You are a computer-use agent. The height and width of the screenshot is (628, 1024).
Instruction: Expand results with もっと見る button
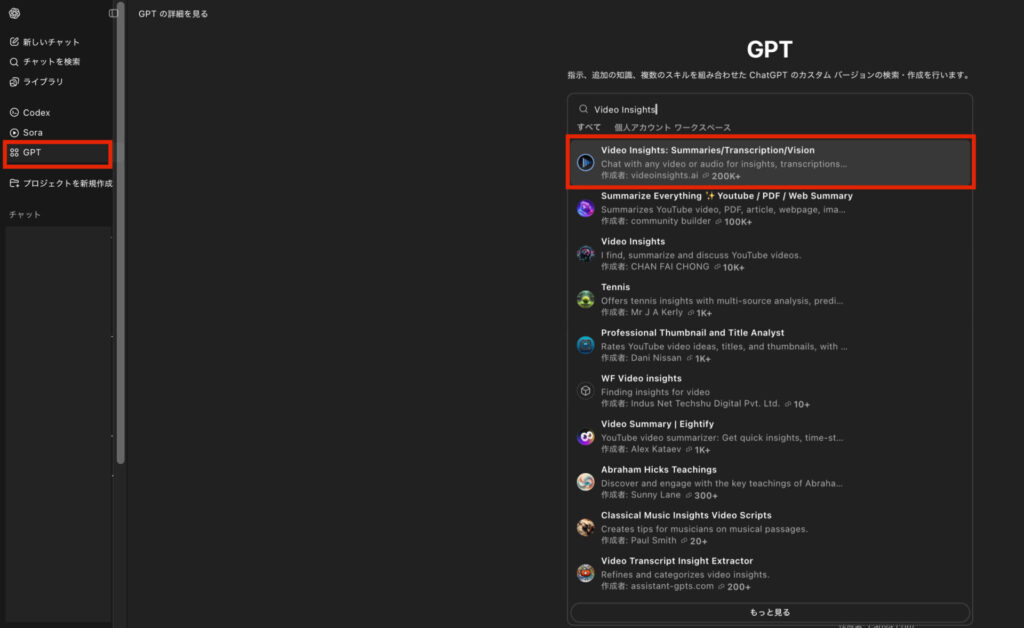[770, 612]
